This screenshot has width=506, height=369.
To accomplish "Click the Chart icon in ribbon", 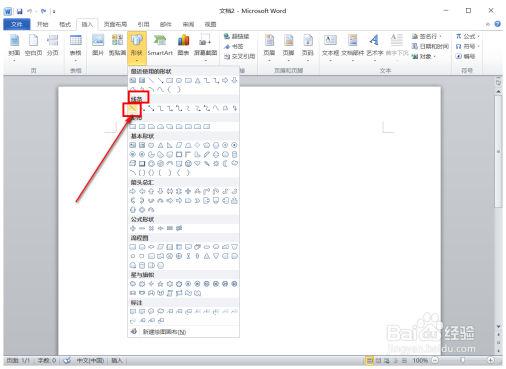I will (183, 45).
